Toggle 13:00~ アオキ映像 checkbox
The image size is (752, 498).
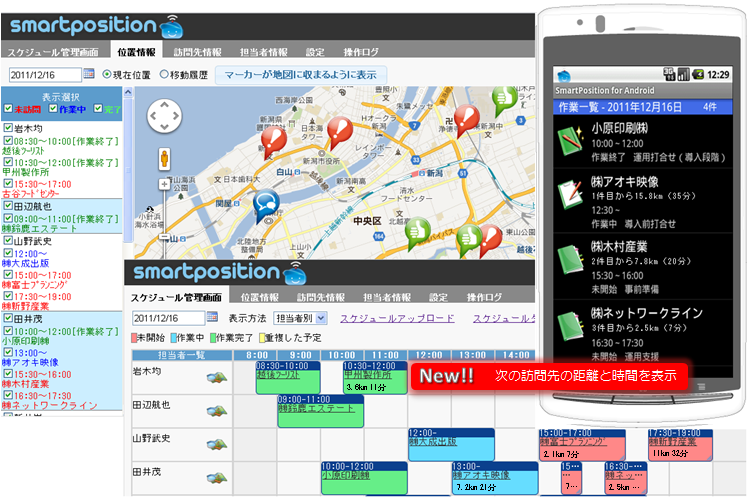pyautogui.click(x=8, y=353)
